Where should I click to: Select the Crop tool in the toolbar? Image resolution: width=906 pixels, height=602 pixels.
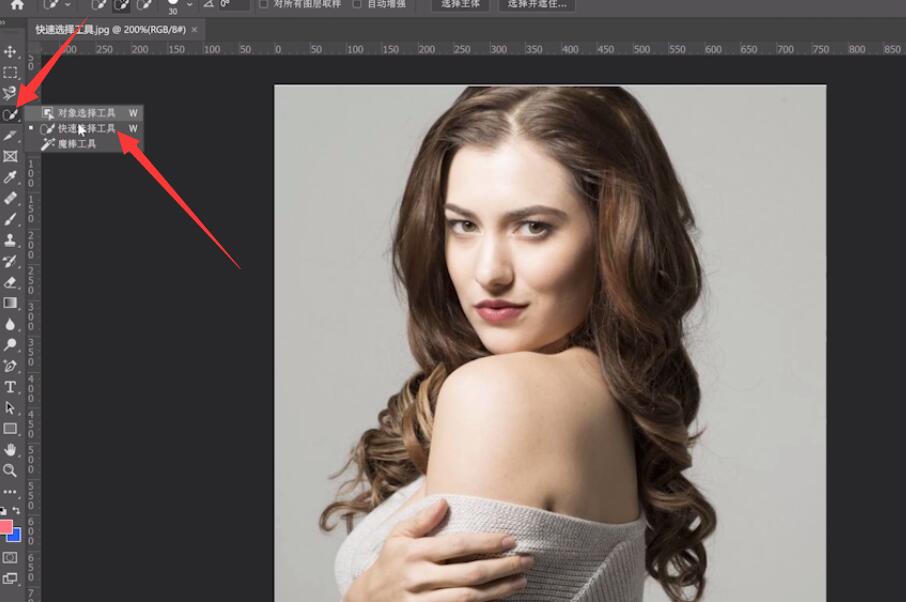pyautogui.click(x=10, y=135)
